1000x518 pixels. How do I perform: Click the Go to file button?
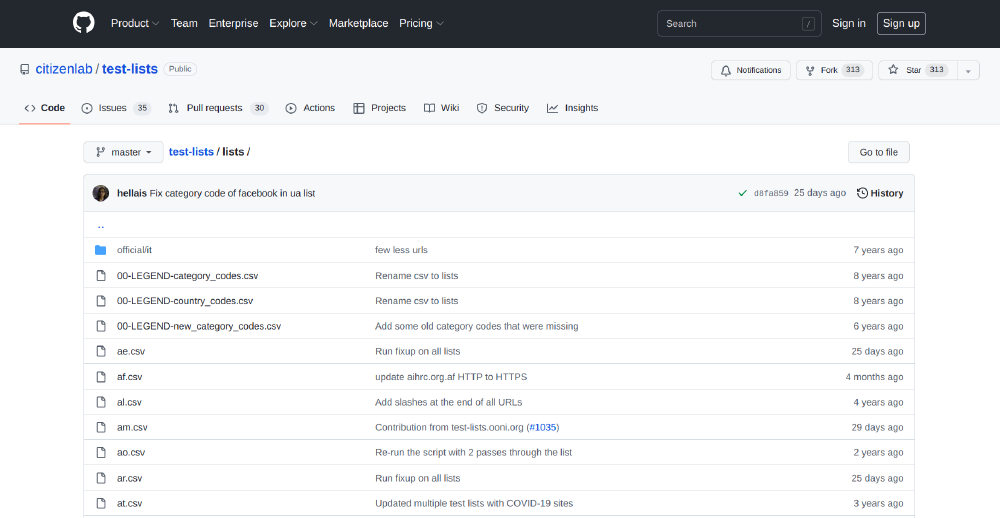click(x=878, y=152)
